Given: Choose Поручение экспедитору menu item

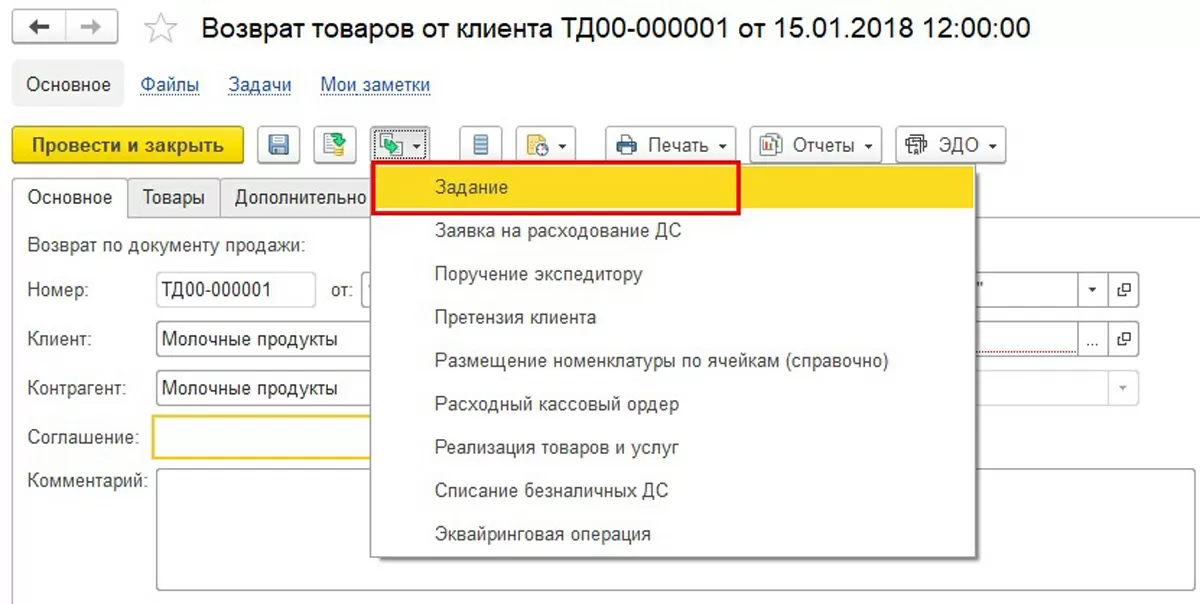Looking at the screenshot, I should tap(673, 274).
